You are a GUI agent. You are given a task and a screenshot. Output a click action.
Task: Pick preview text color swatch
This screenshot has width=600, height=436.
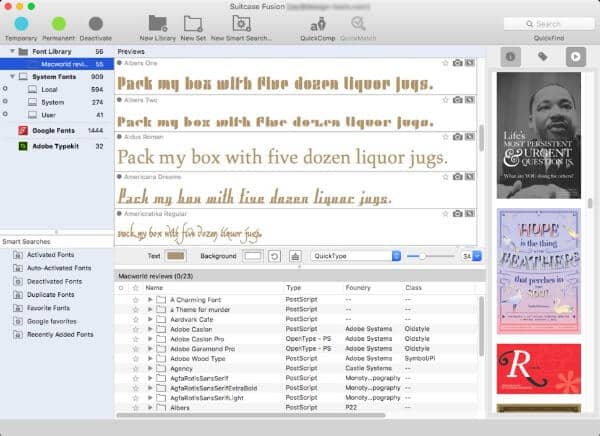tap(176, 256)
